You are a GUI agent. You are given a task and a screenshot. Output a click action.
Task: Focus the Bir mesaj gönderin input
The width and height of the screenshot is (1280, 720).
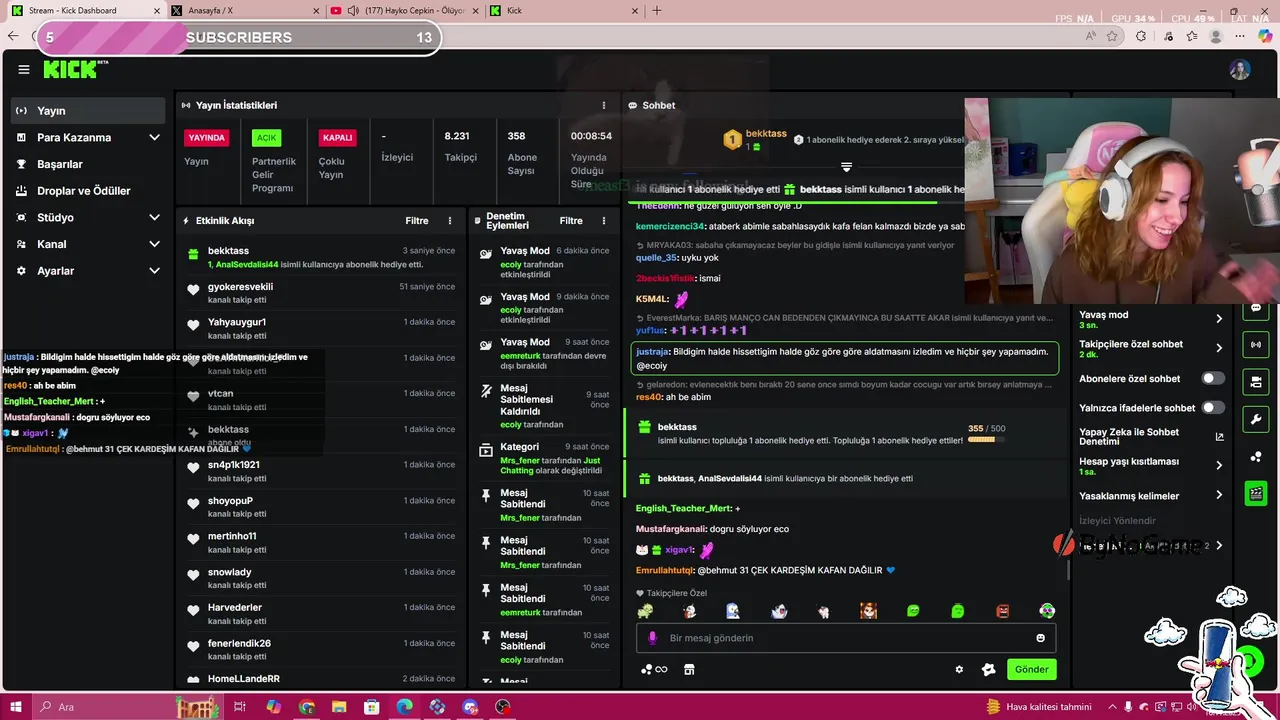point(846,638)
